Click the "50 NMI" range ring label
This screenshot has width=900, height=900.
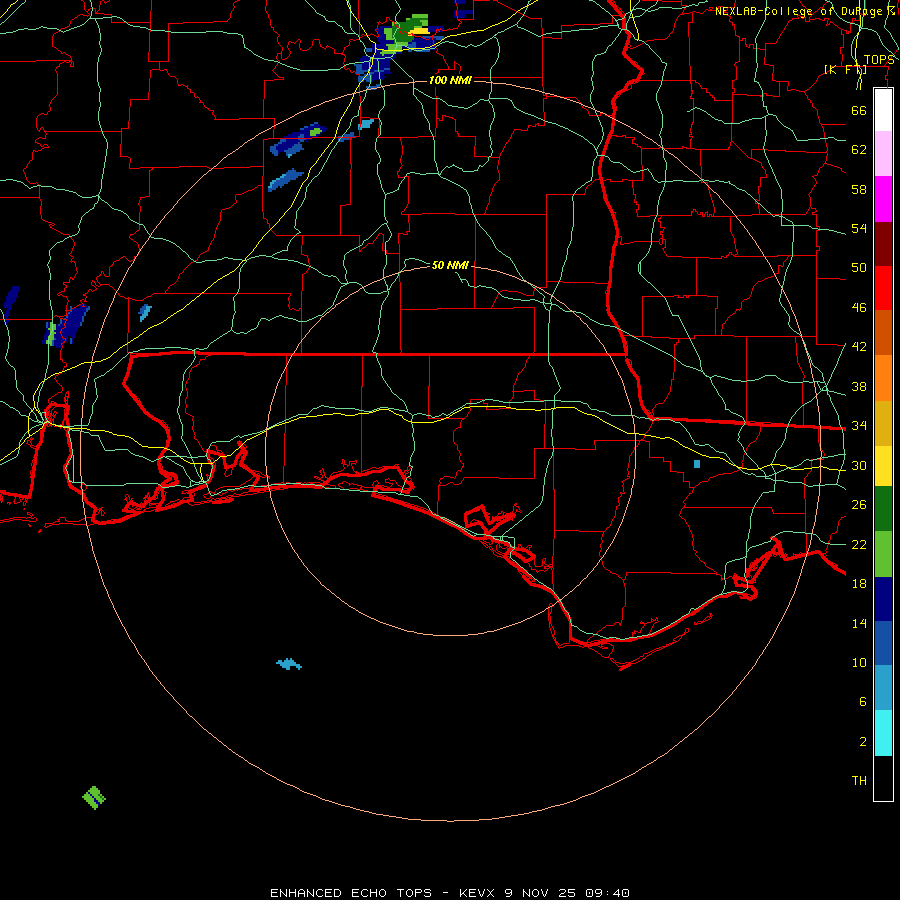[x=450, y=265]
